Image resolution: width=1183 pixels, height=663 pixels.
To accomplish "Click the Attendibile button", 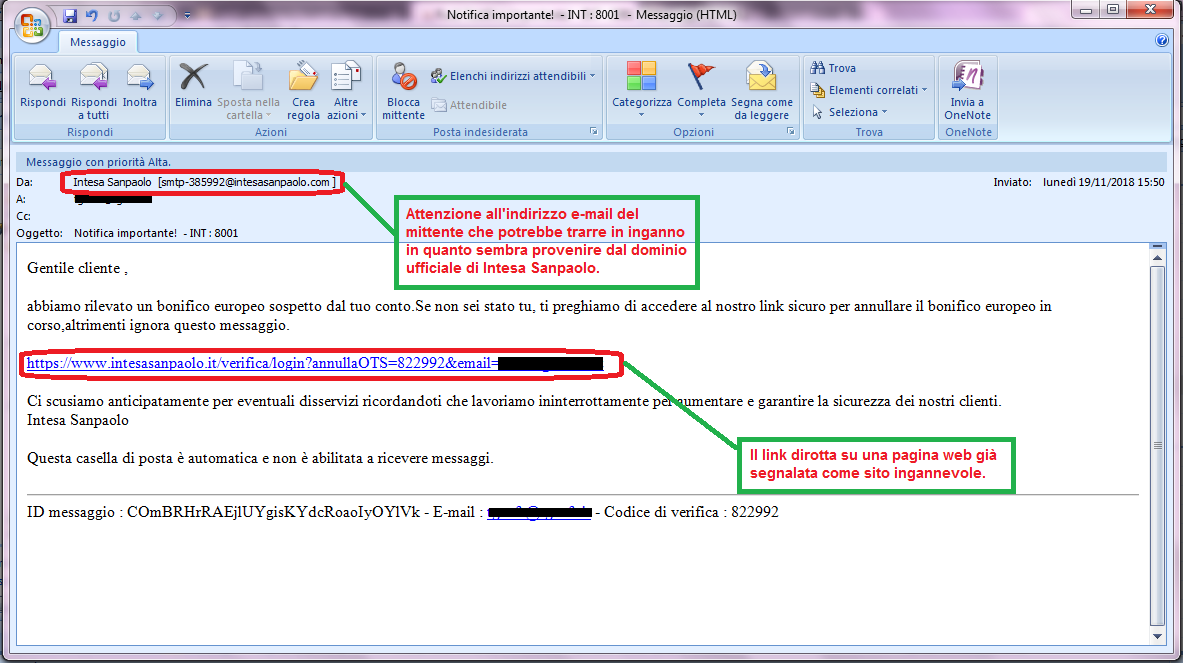I will pos(469,106).
